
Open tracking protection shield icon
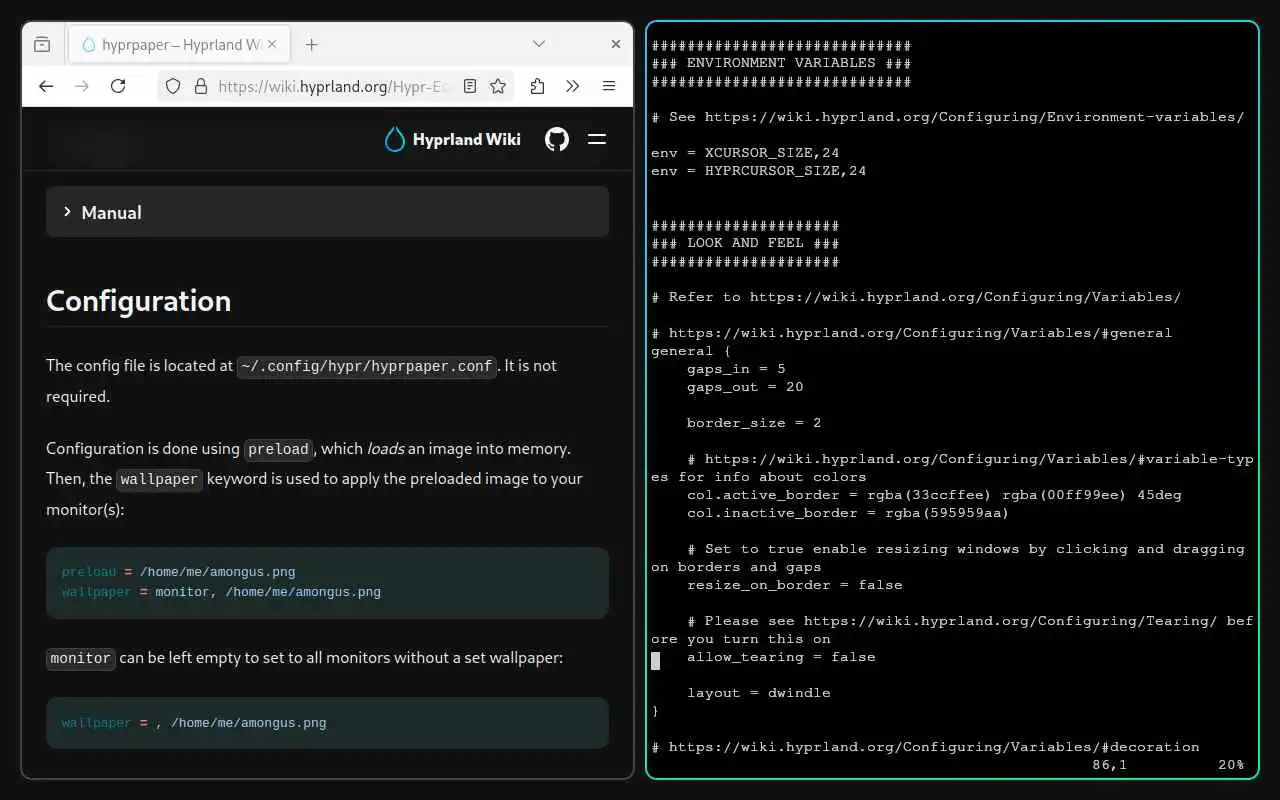coord(173,86)
